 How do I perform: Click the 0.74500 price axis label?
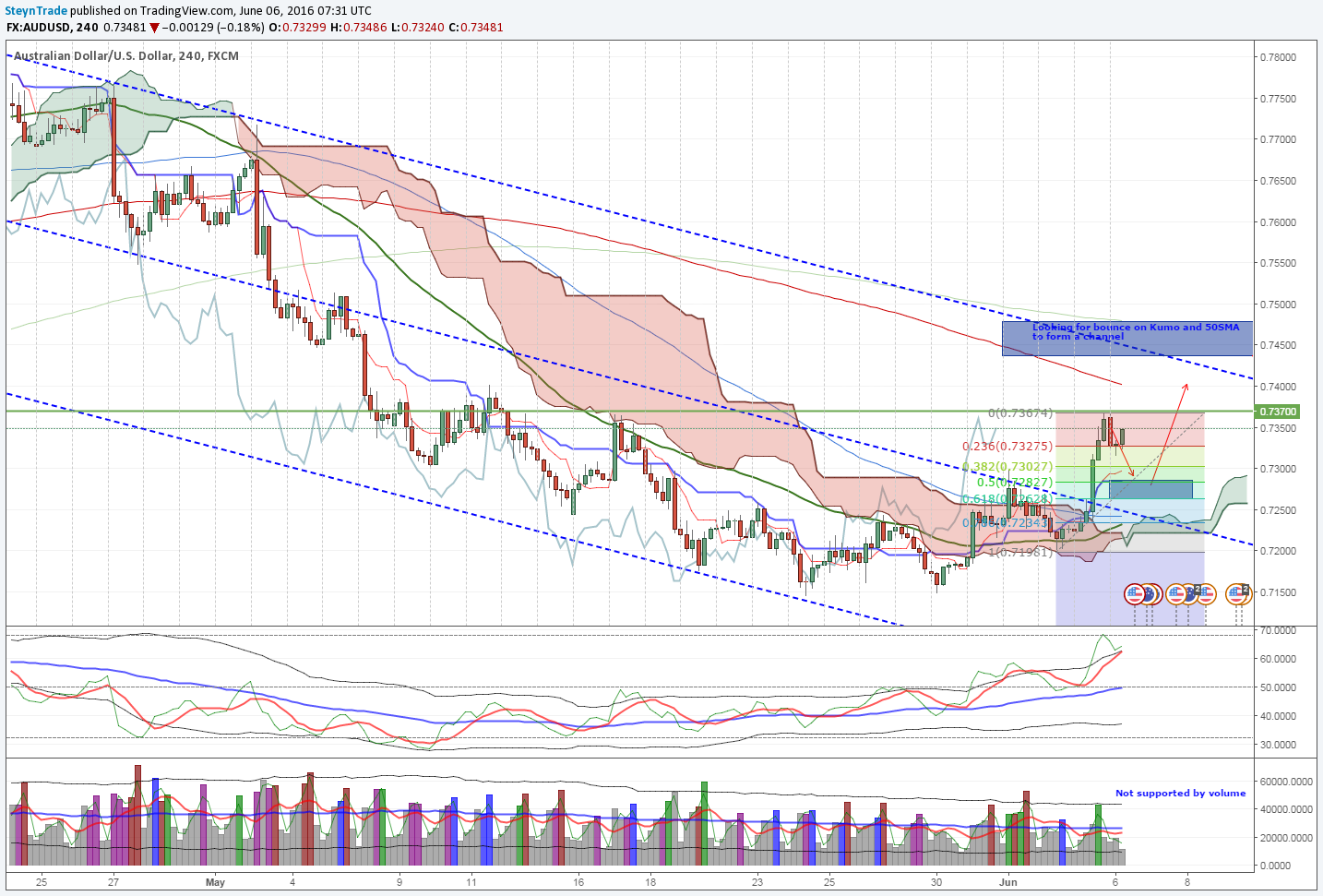1278,346
